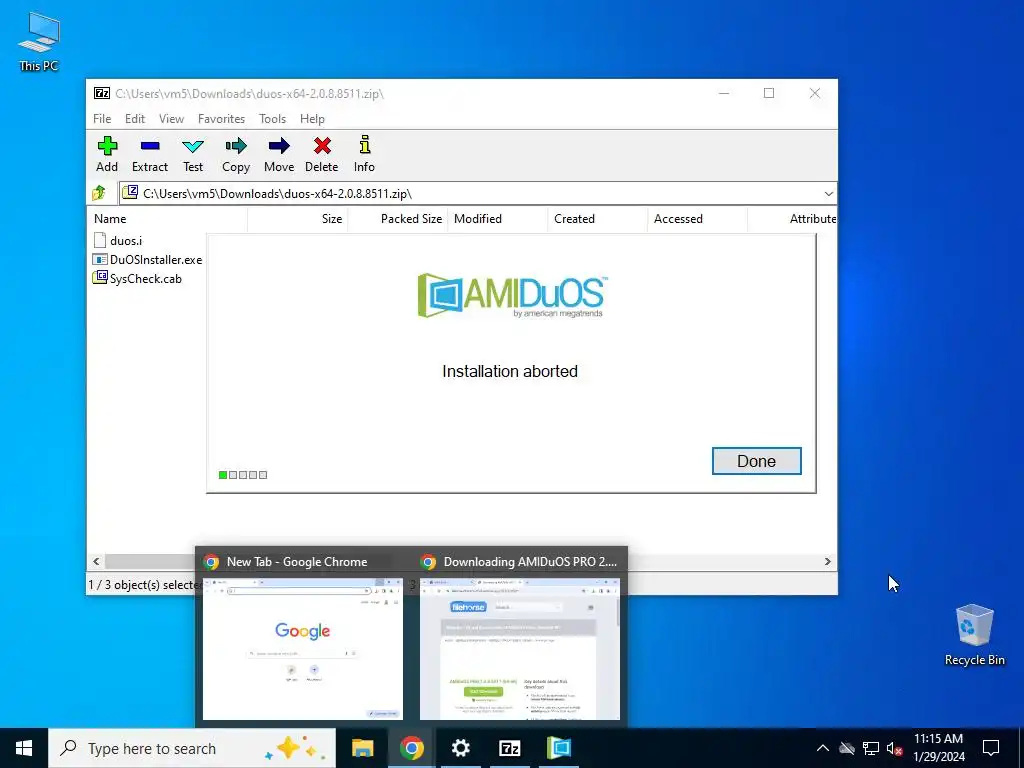Open the View menu
Viewport: 1024px width, 768px height.
coord(171,119)
